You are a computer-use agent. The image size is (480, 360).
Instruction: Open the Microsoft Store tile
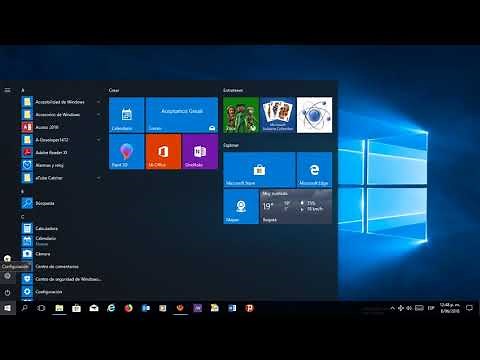click(259, 170)
